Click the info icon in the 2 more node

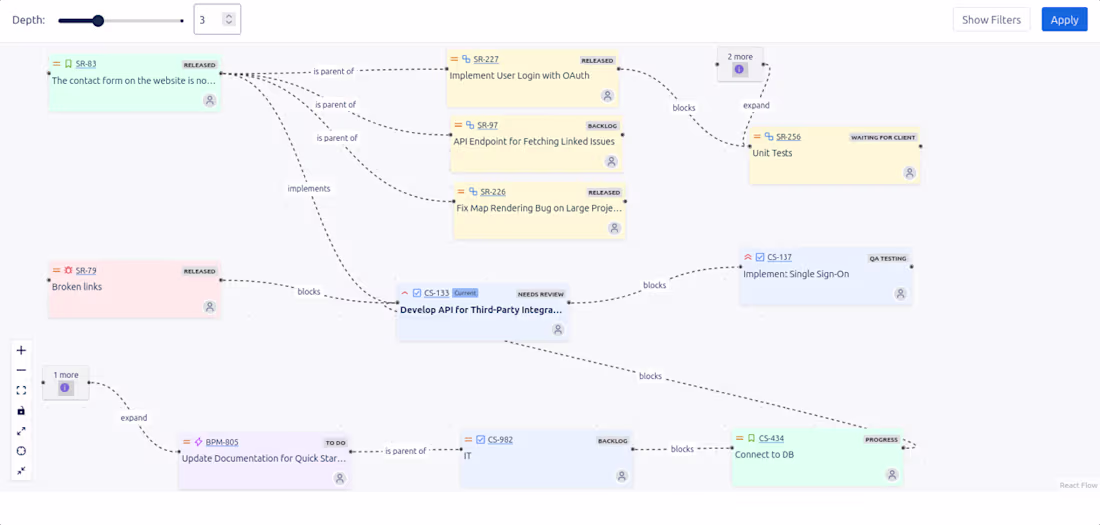(x=738, y=69)
